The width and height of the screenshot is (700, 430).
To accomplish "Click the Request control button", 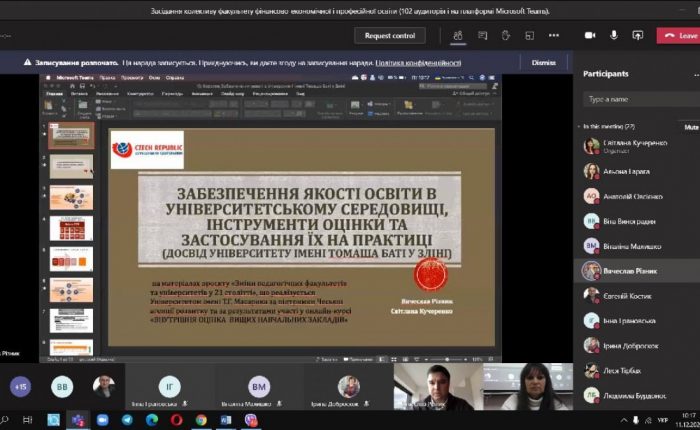I will click(x=390, y=36).
